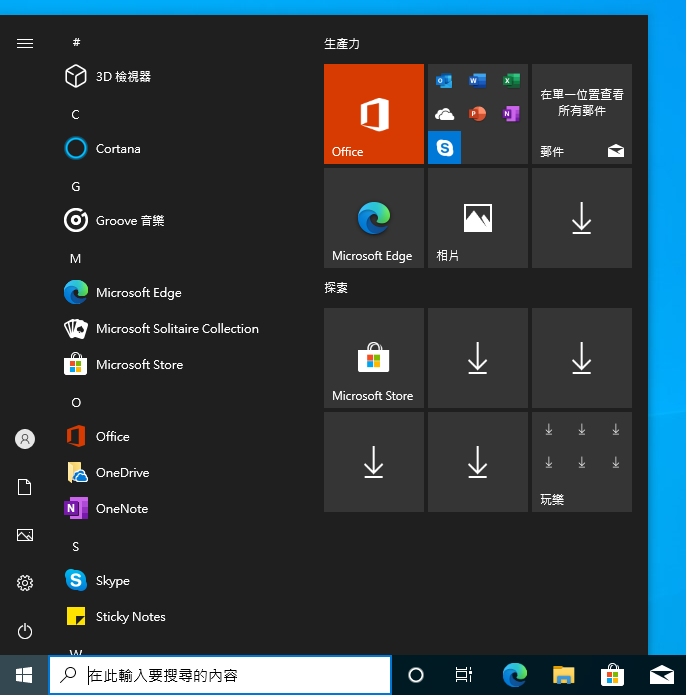This screenshot has width=686, height=695.
Task: Click the M letter group header
Action: click(75, 258)
